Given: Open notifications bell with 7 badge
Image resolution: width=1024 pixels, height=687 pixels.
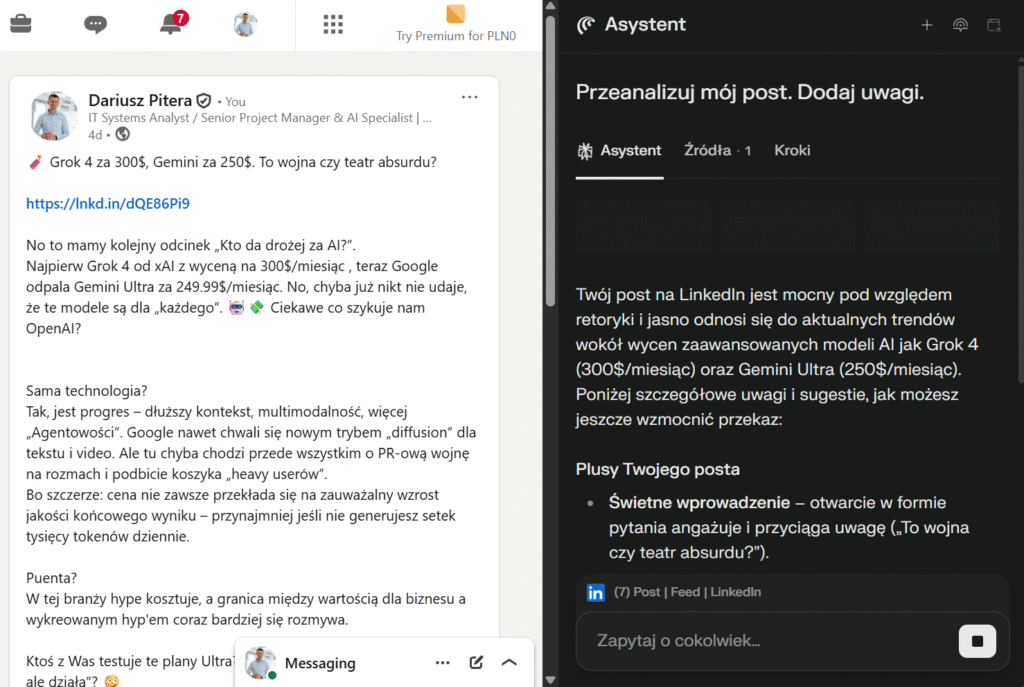Looking at the screenshot, I should 171,24.
